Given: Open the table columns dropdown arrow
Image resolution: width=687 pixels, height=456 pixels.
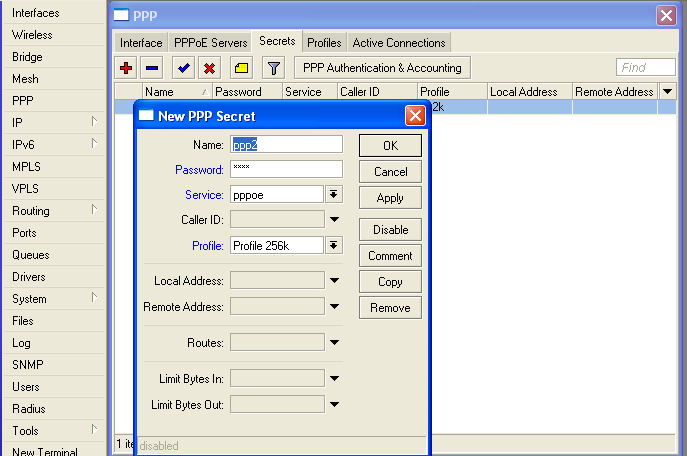Looking at the screenshot, I should [x=667, y=92].
